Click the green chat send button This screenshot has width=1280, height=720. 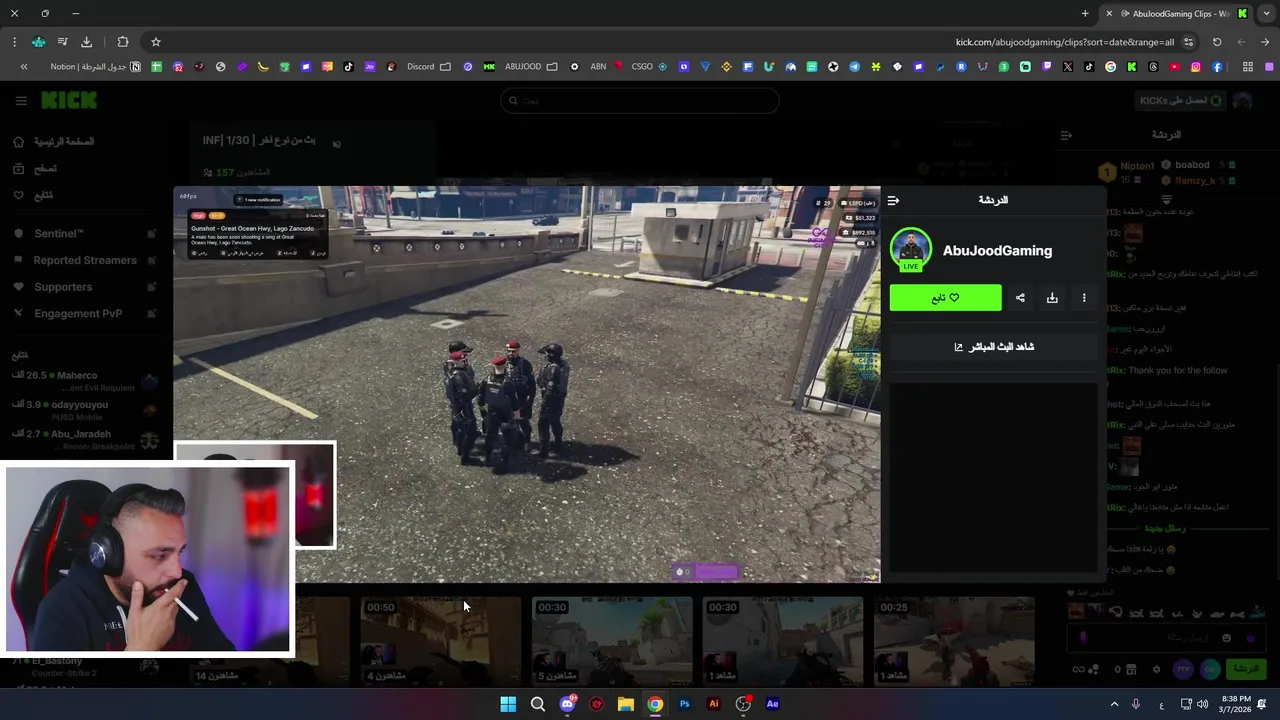[x=1246, y=669]
